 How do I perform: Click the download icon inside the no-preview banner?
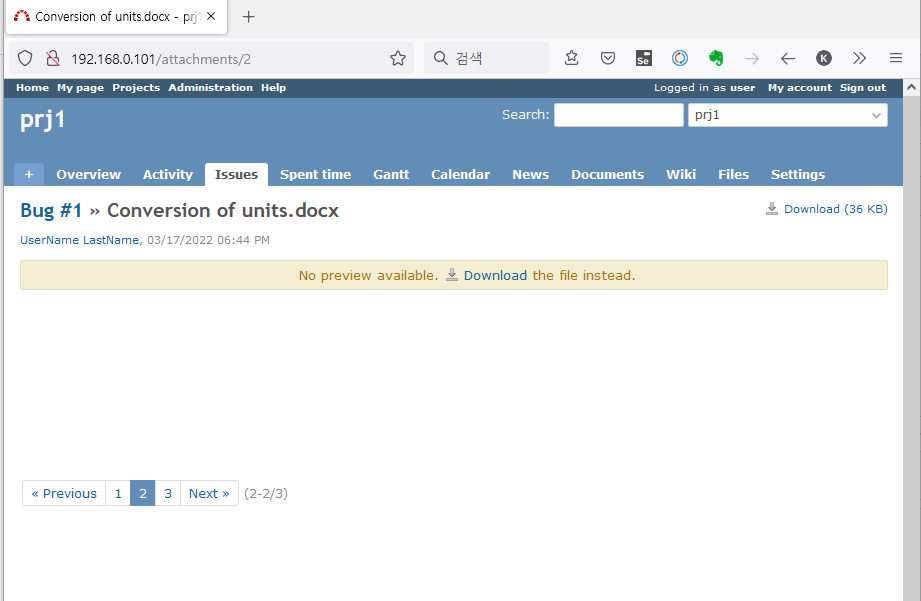coord(452,274)
